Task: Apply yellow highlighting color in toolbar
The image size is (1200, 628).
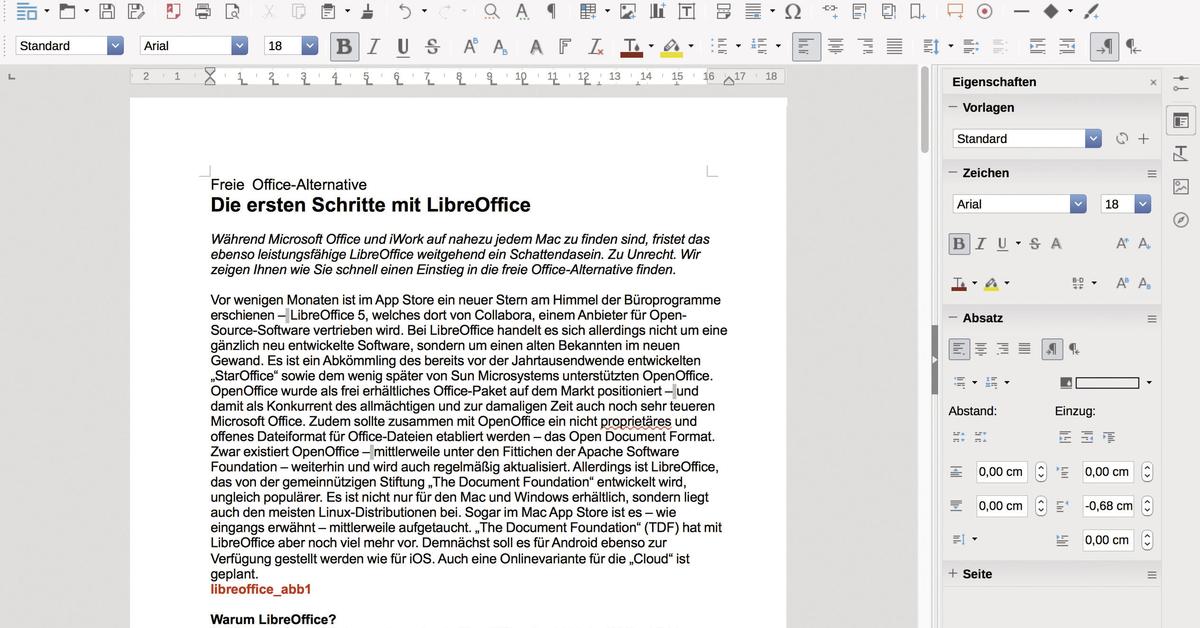Action: pyautogui.click(x=671, y=46)
